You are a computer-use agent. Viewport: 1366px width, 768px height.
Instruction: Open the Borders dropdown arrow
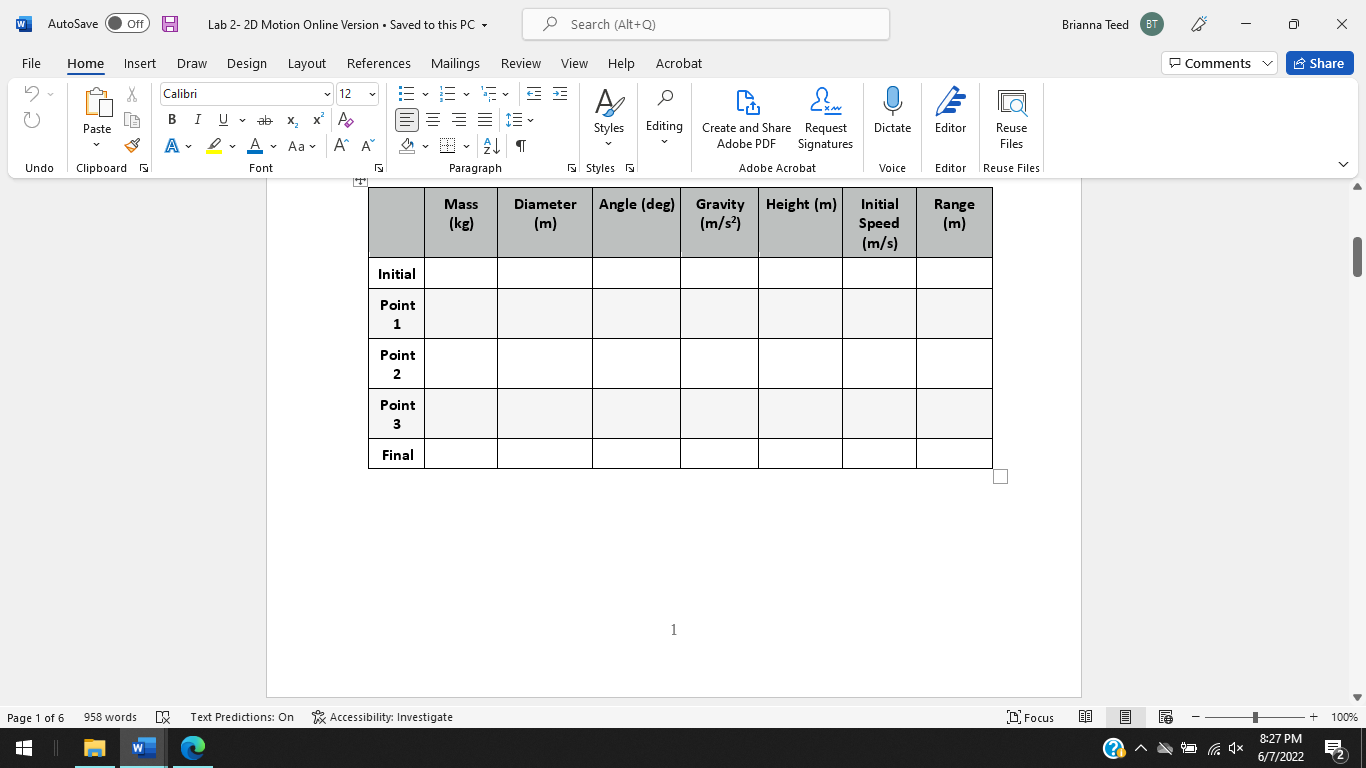click(466, 146)
